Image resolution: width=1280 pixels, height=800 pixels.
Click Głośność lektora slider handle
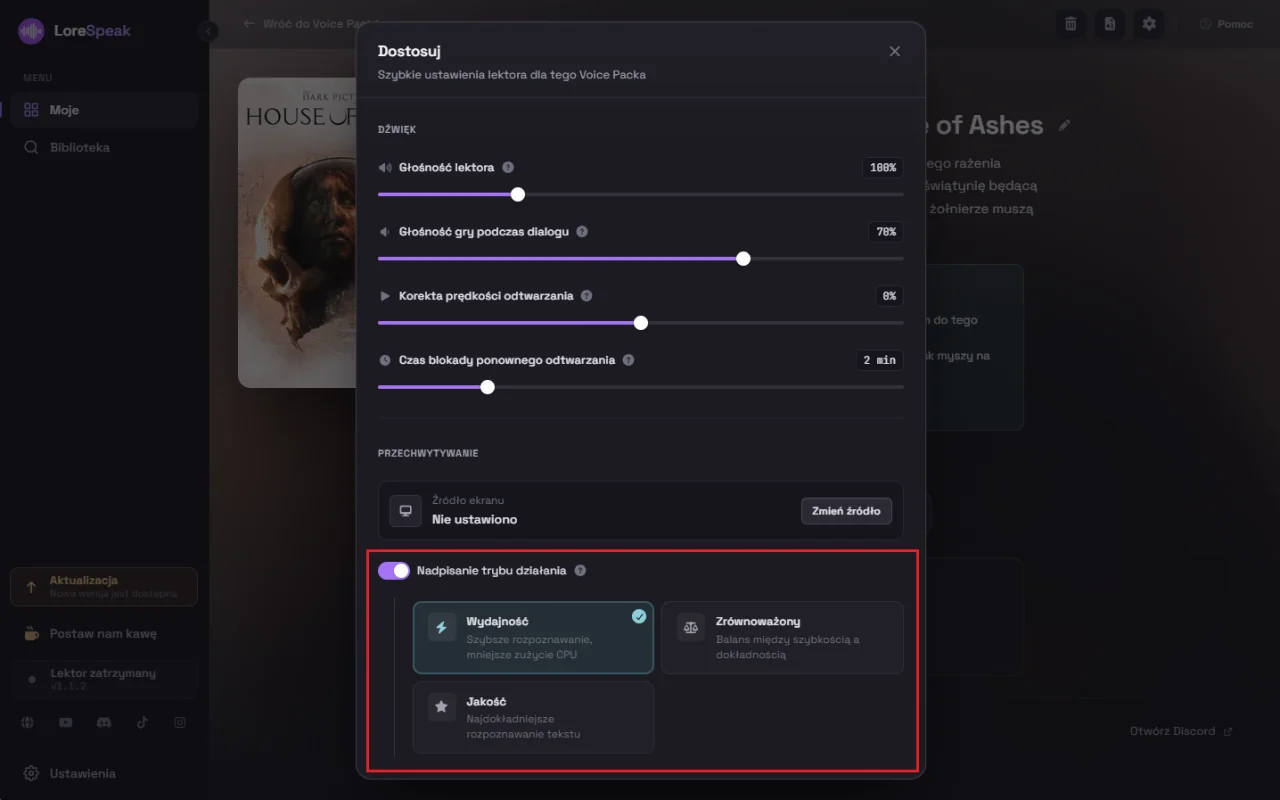coord(518,194)
